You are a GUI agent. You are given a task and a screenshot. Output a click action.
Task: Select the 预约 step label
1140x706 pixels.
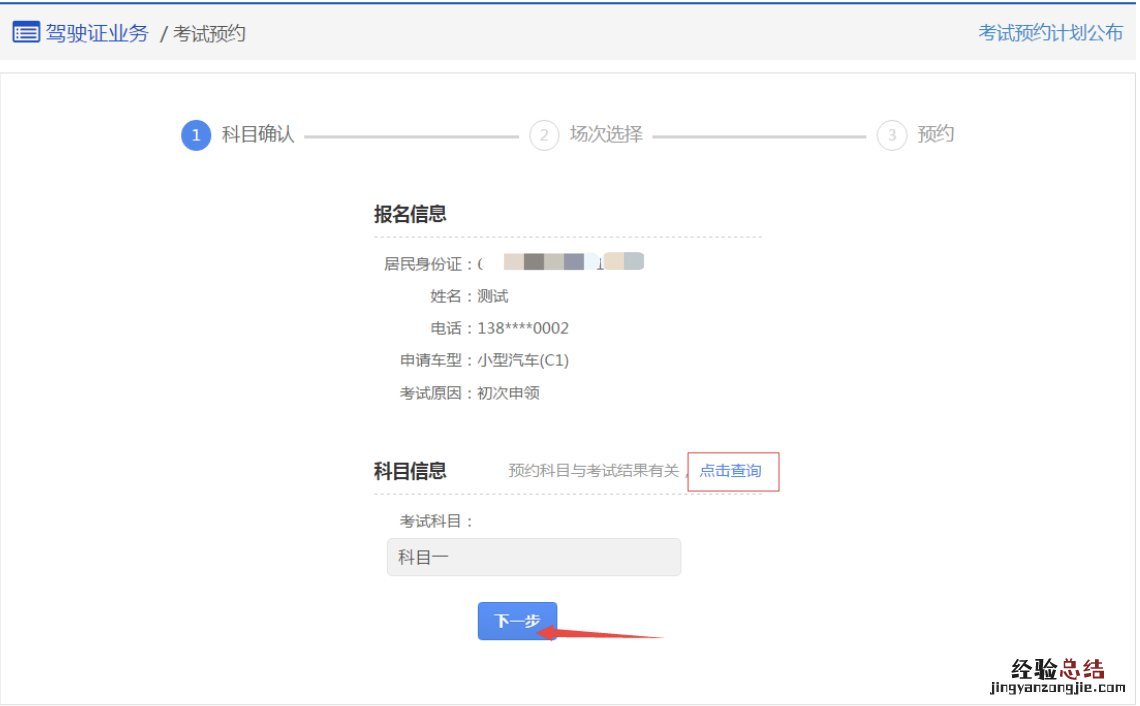(x=935, y=135)
